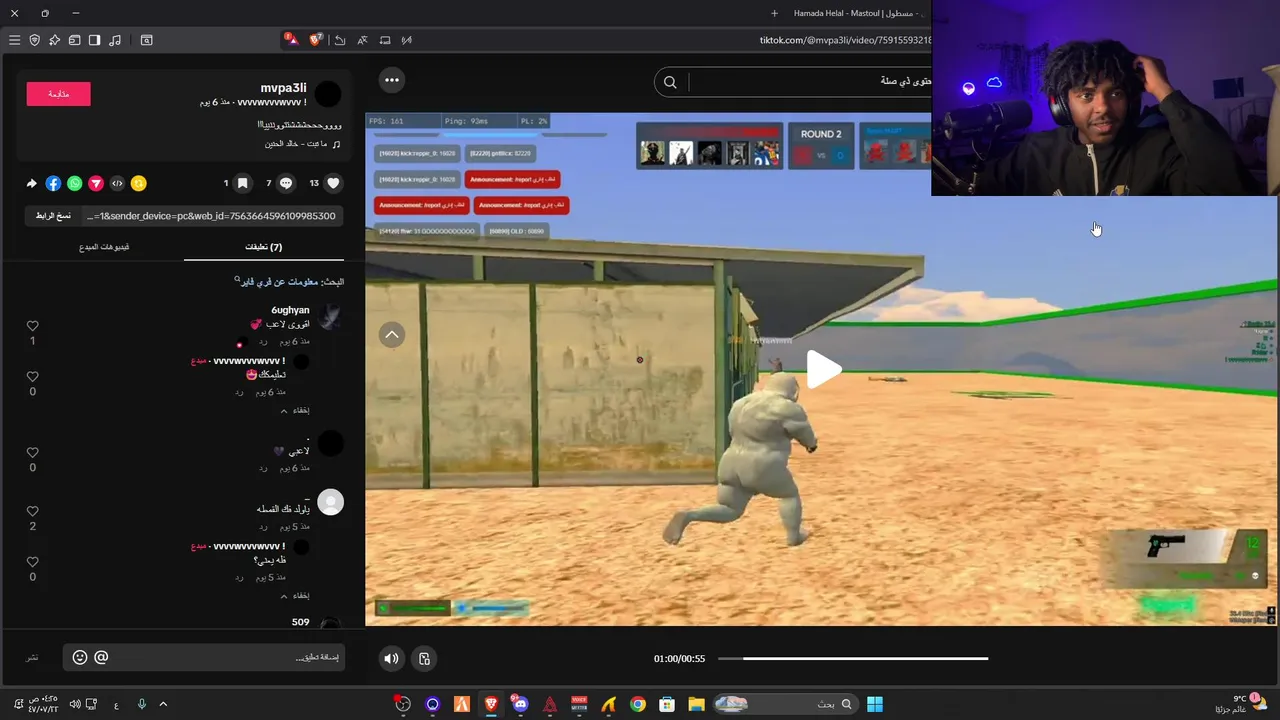Open the video three-dots more menu
This screenshot has height=720, width=1280.
click(392, 80)
